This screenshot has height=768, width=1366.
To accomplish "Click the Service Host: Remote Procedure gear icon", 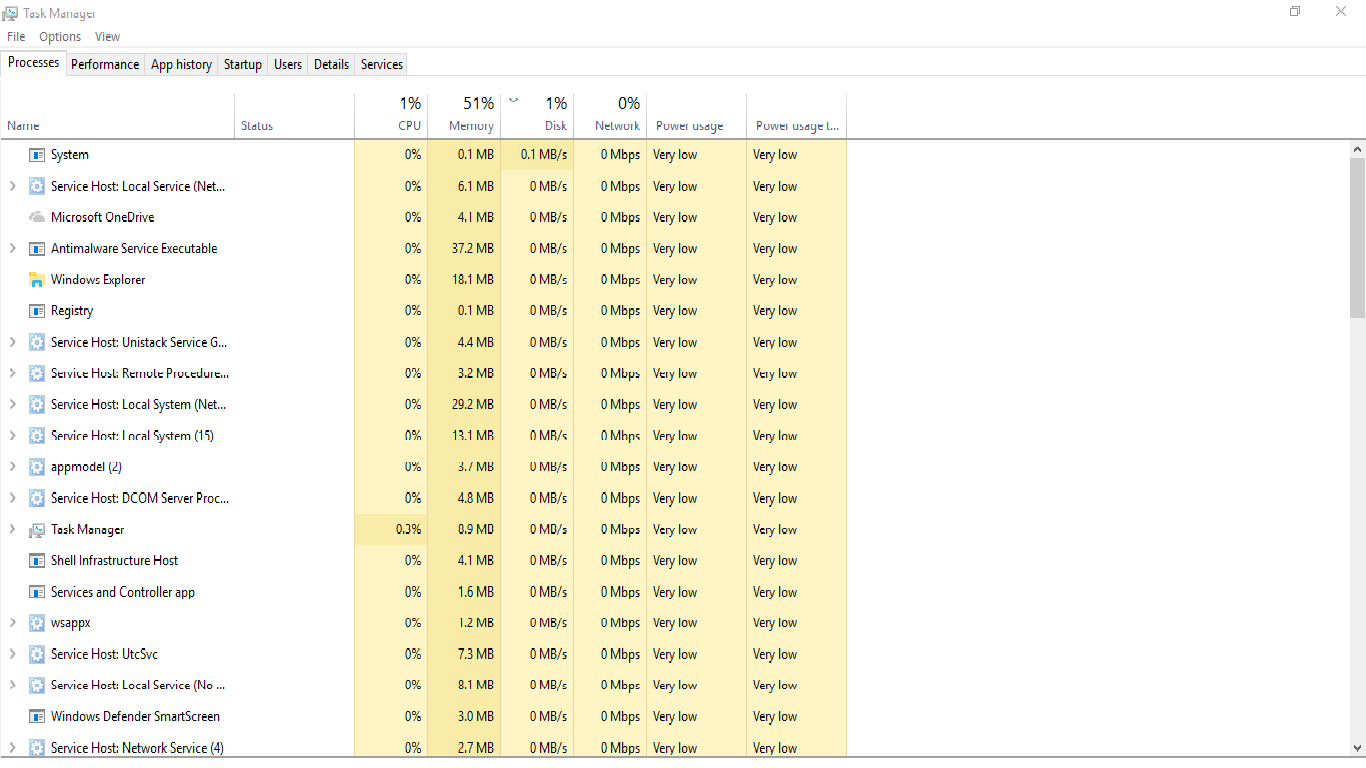I will point(37,373).
